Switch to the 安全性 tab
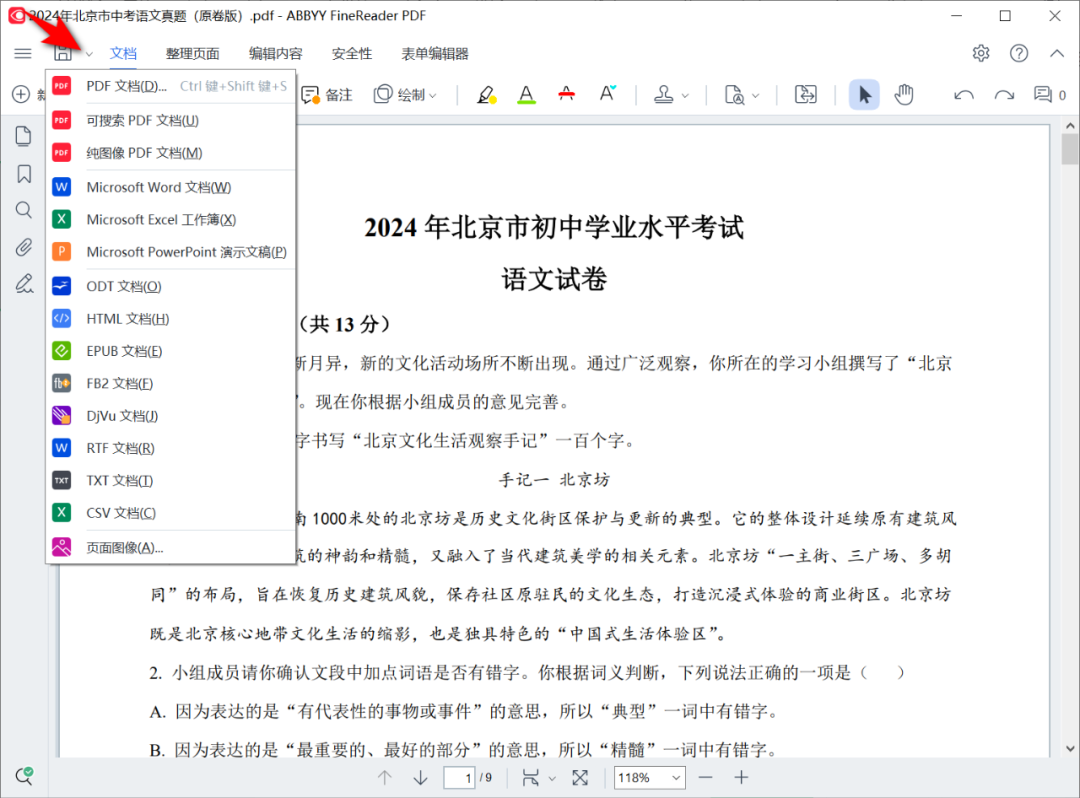 coord(352,54)
